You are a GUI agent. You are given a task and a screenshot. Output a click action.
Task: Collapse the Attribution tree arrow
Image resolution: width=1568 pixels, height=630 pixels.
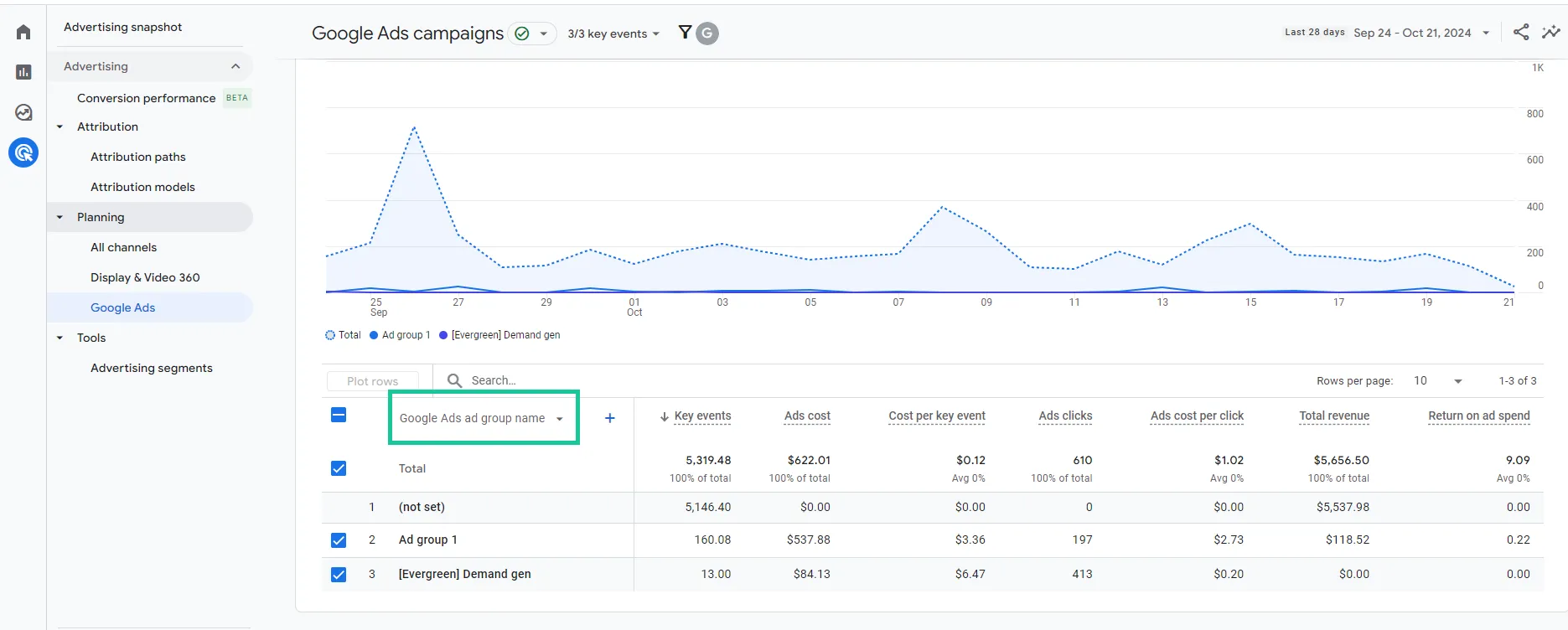click(x=60, y=127)
